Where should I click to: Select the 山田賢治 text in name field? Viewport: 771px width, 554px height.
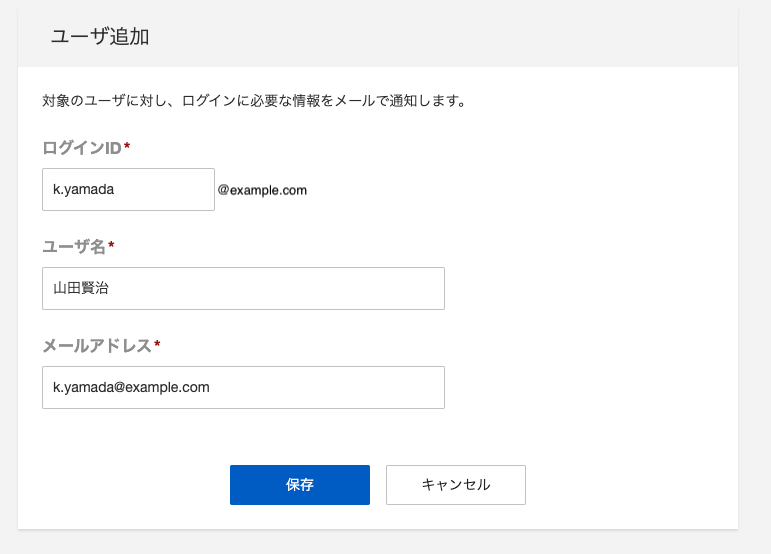tap(81, 288)
